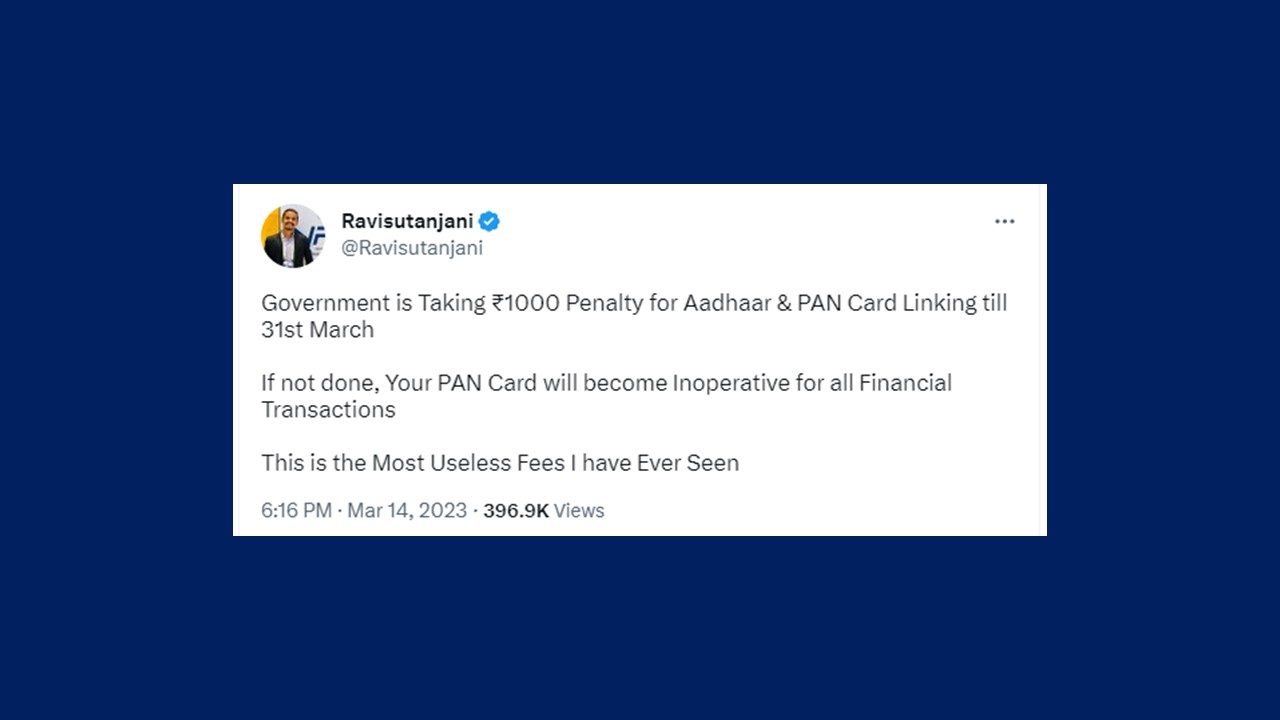Screen dimensions: 1280x720
Task: Open the three-dot More options menu
Action: tap(1004, 221)
